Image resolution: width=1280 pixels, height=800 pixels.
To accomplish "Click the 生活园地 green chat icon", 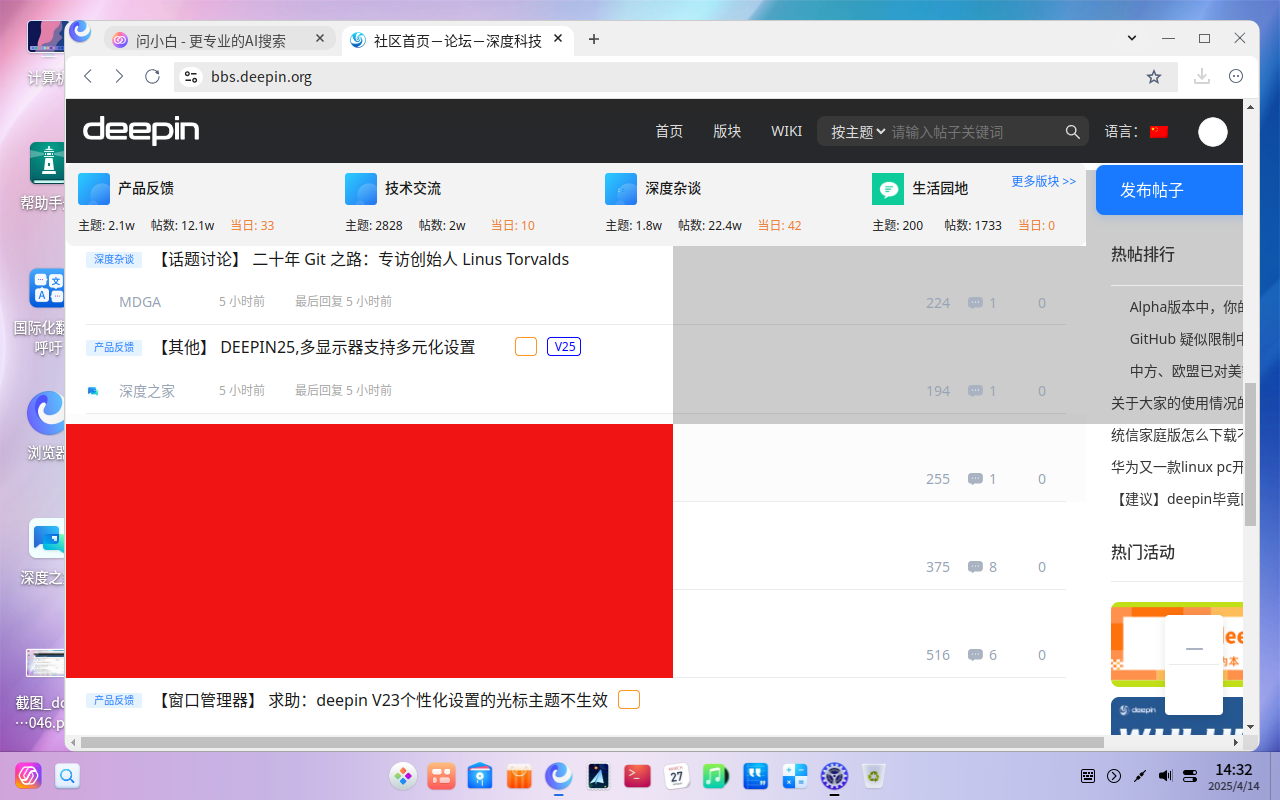I will 888,189.
